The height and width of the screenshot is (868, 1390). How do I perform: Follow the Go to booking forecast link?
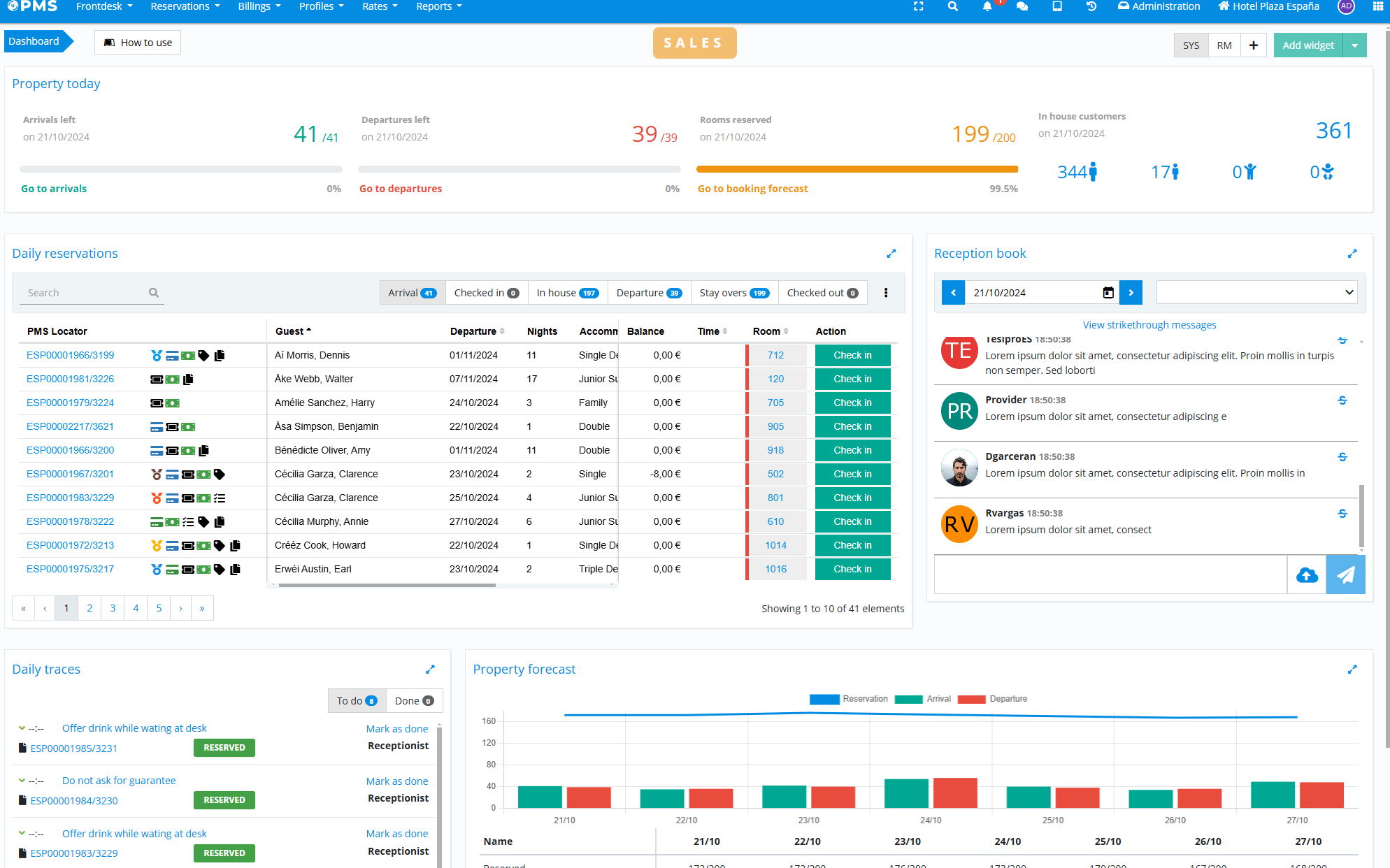pos(752,189)
